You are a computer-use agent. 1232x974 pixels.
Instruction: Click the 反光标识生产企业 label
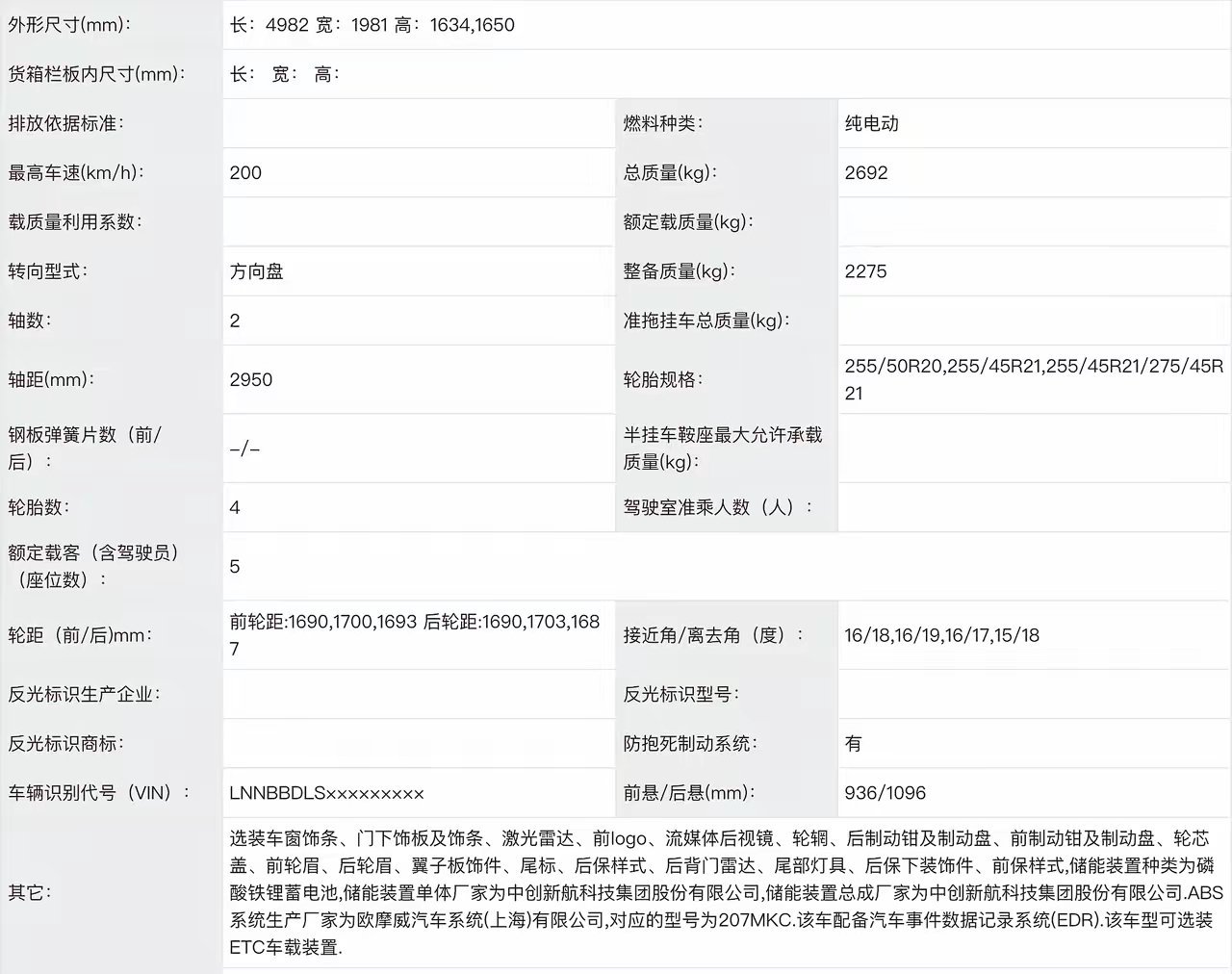(85, 694)
